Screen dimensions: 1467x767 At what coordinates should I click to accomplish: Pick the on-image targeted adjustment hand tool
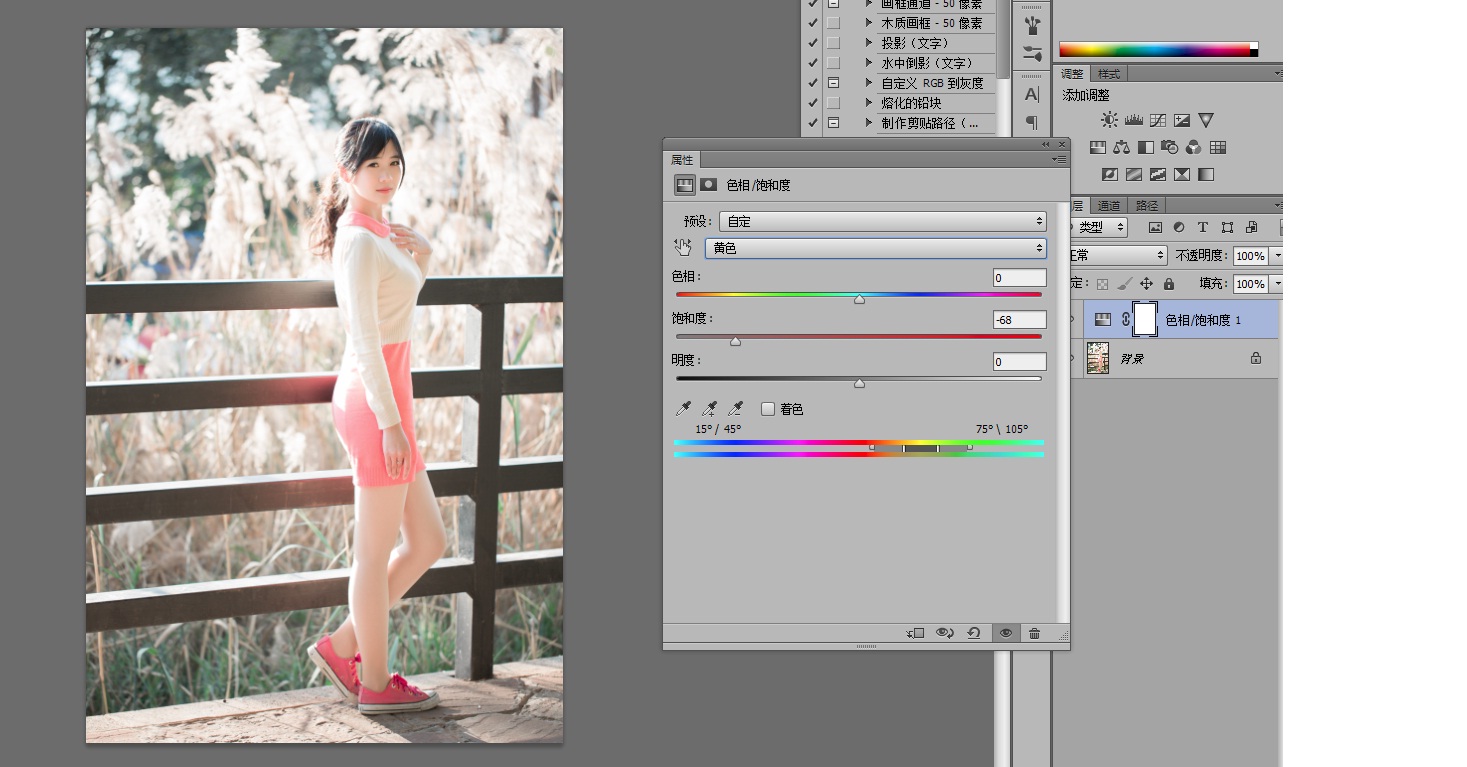[x=683, y=248]
